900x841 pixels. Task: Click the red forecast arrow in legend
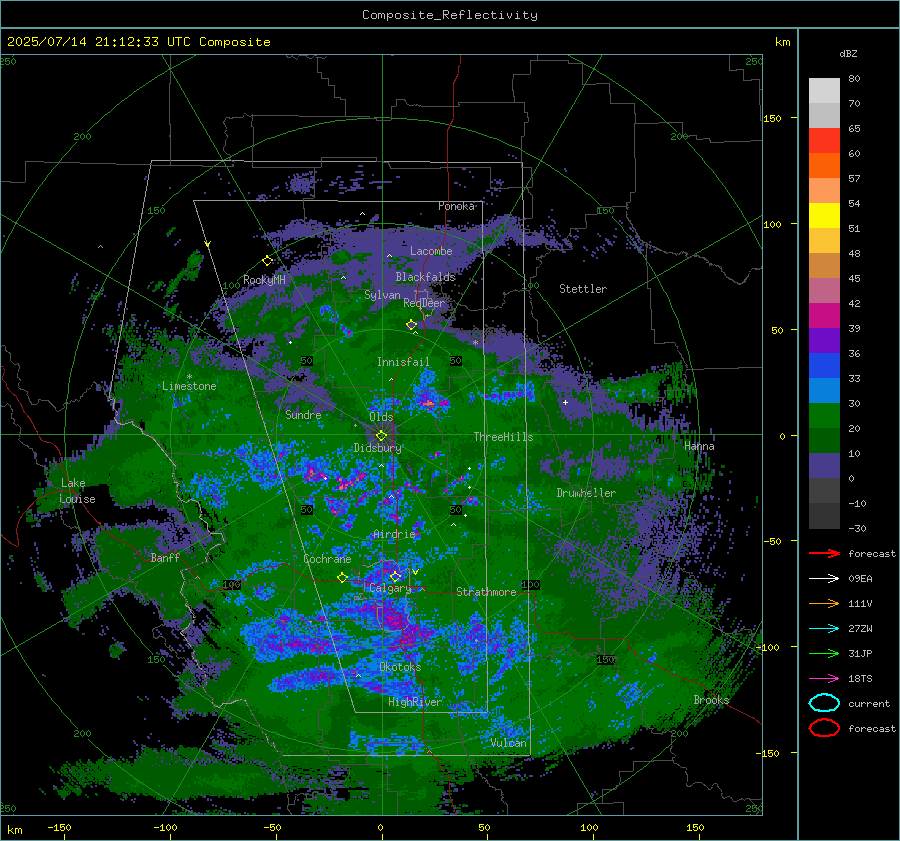click(824, 553)
